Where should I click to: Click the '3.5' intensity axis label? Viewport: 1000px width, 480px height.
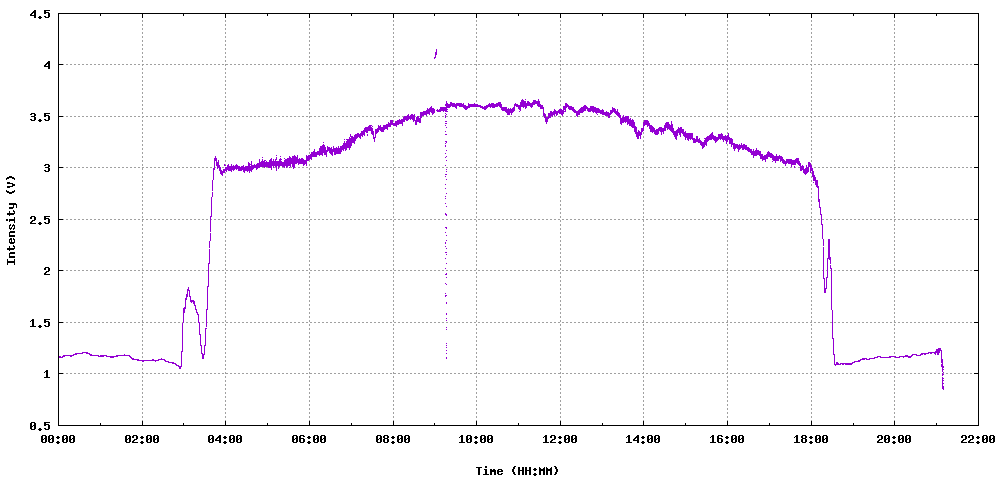click(x=40, y=117)
